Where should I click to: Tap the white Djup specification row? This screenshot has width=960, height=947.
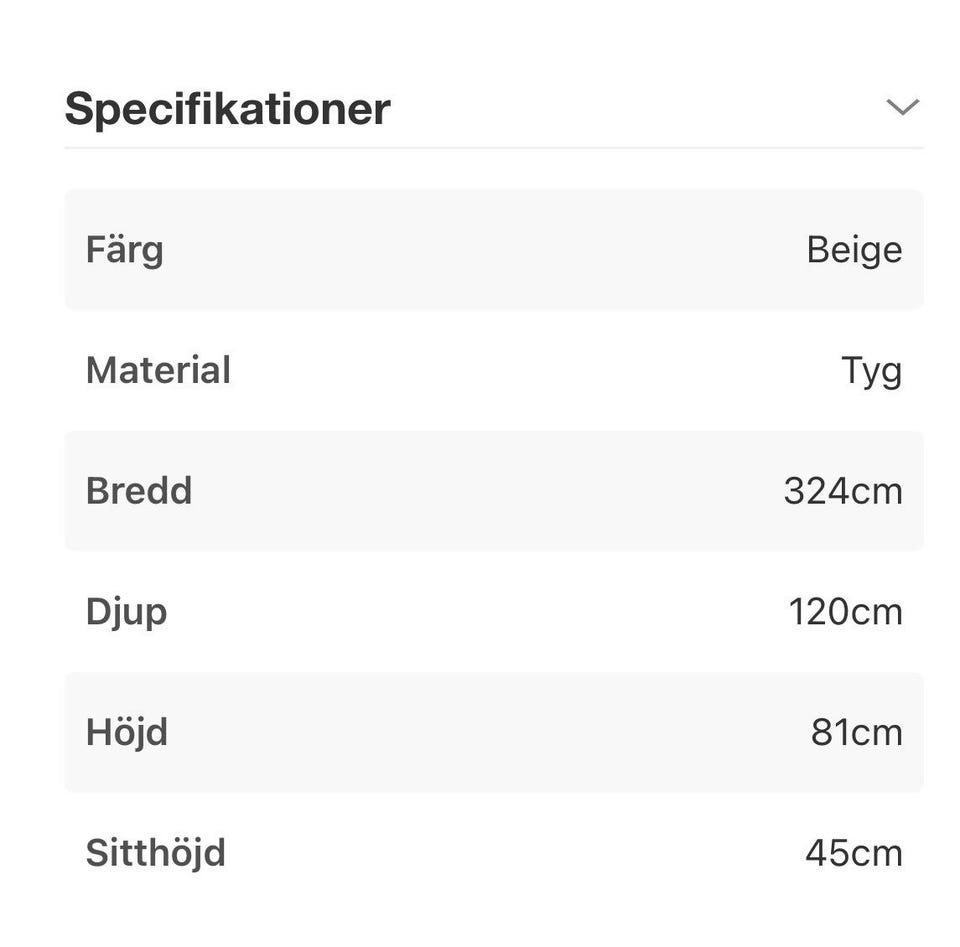494,612
